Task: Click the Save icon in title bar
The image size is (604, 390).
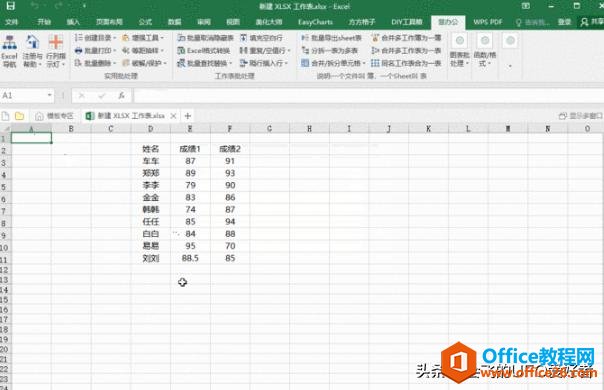Action: (x=10, y=6)
